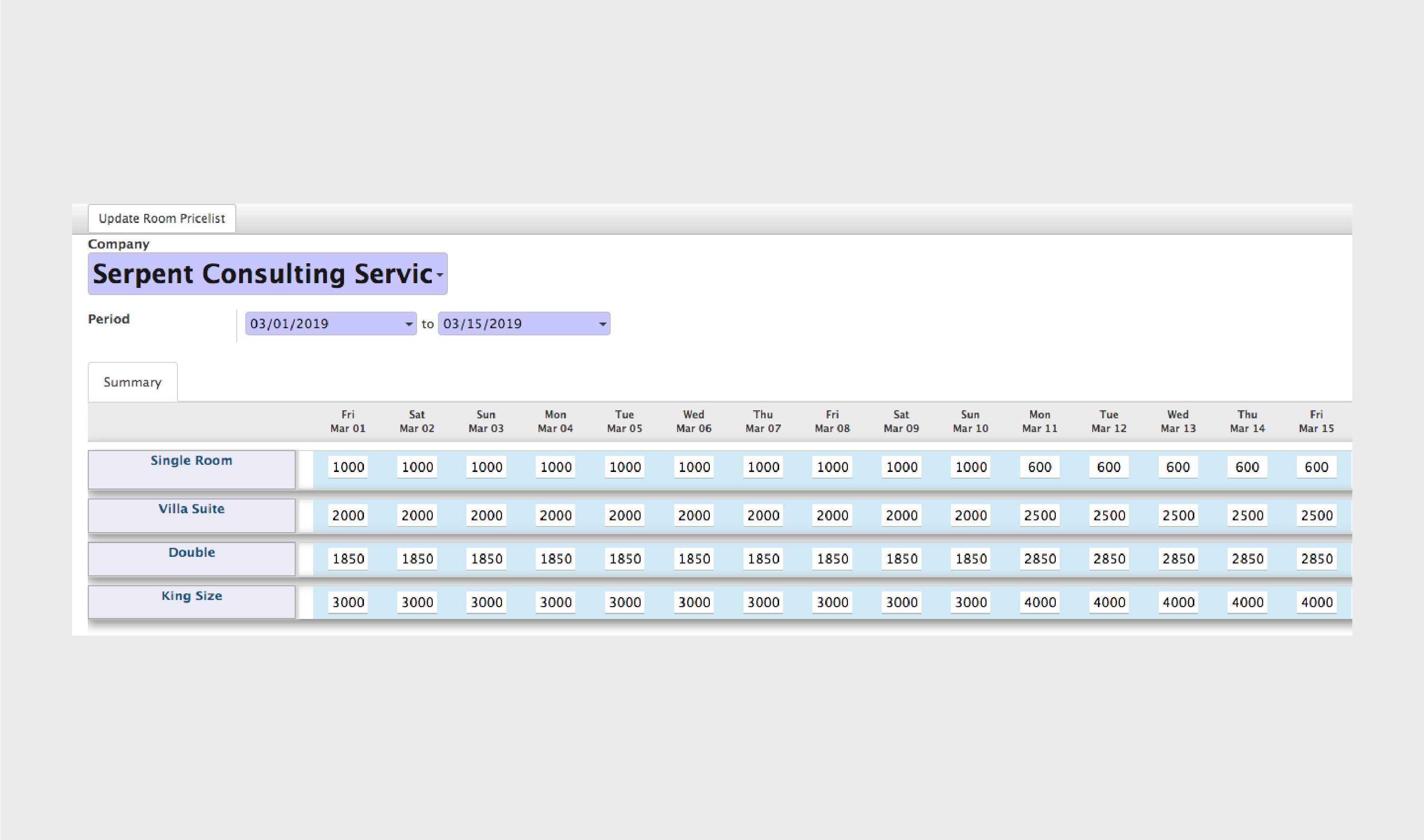This screenshot has height=840, width=1424.
Task: Edit Double price for Mar 11
Action: click(x=1040, y=559)
